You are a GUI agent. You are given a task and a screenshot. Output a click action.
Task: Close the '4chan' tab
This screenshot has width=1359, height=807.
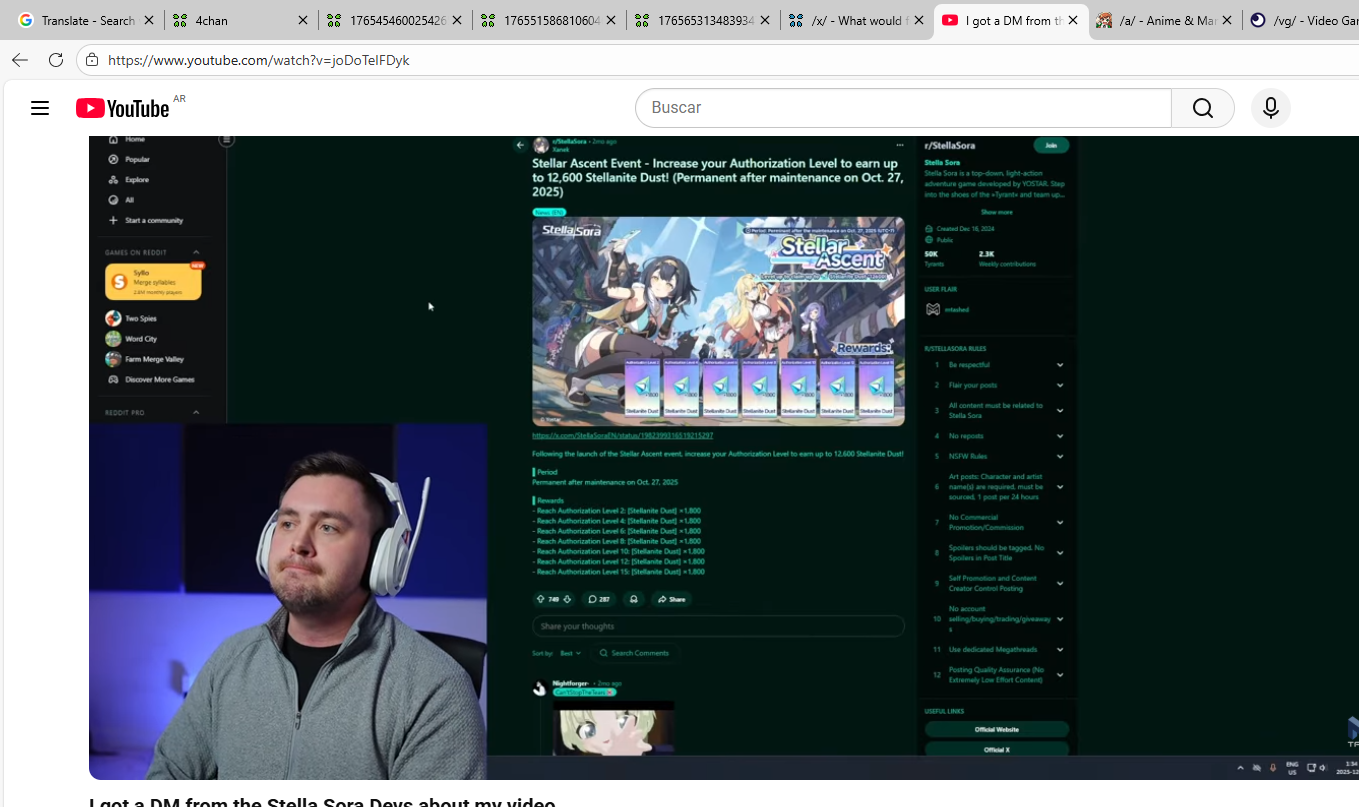pyautogui.click(x=303, y=20)
